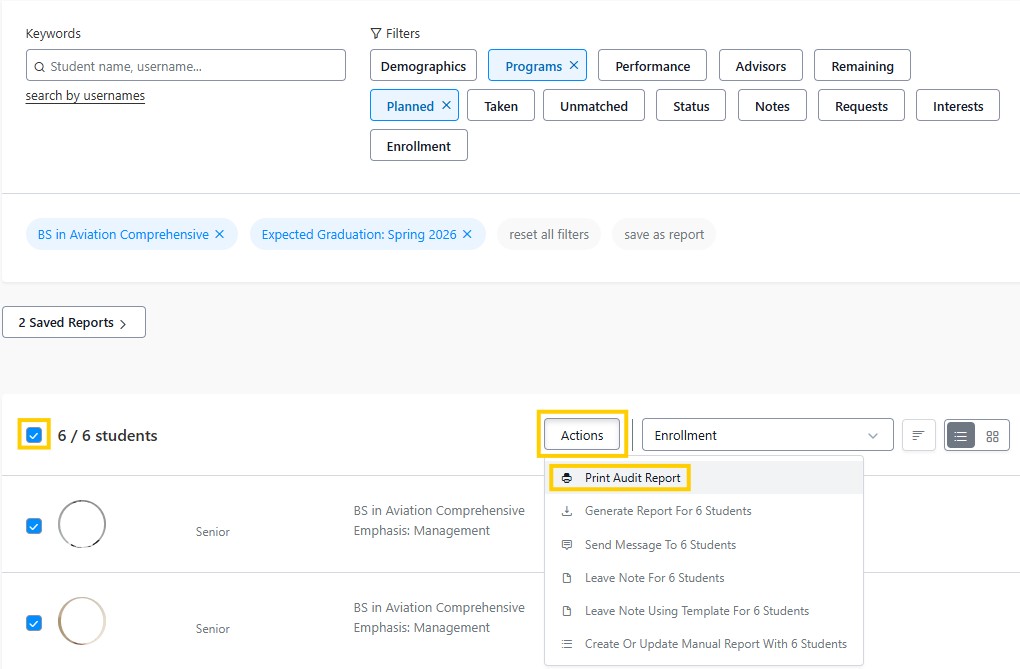Click the document icon beside Leave Note For 6 Students

point(567,577)
